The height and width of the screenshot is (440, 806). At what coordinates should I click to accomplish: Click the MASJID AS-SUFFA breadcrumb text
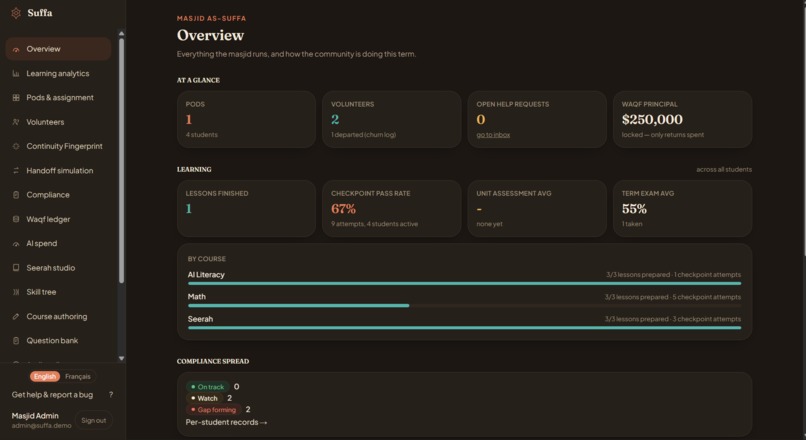(x=211, y=19)
